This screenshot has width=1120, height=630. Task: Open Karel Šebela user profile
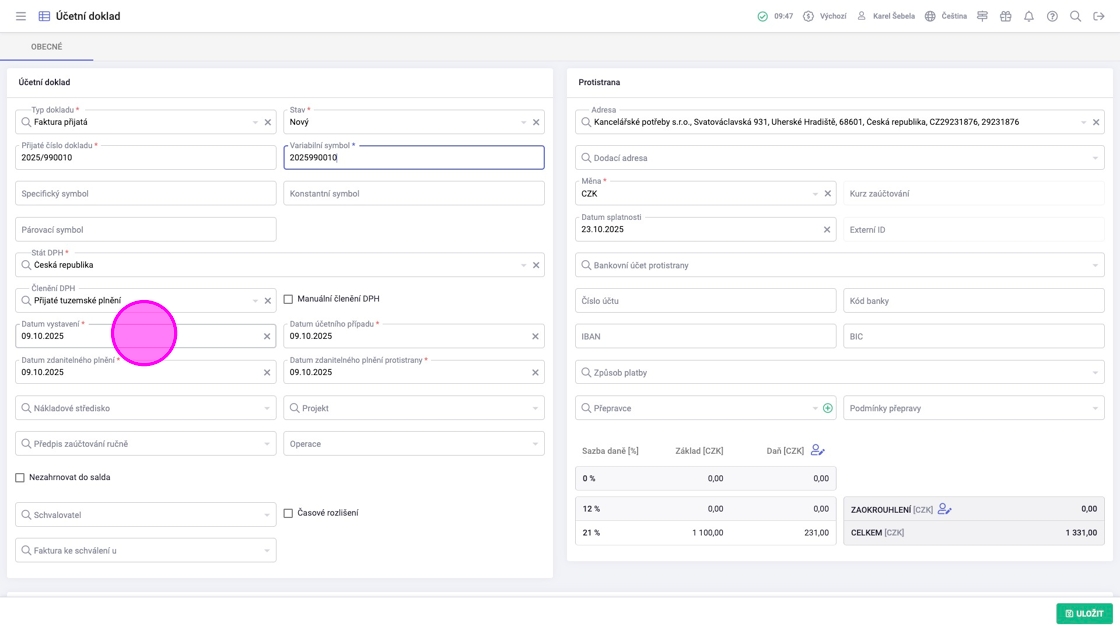(x=885, y=16)
